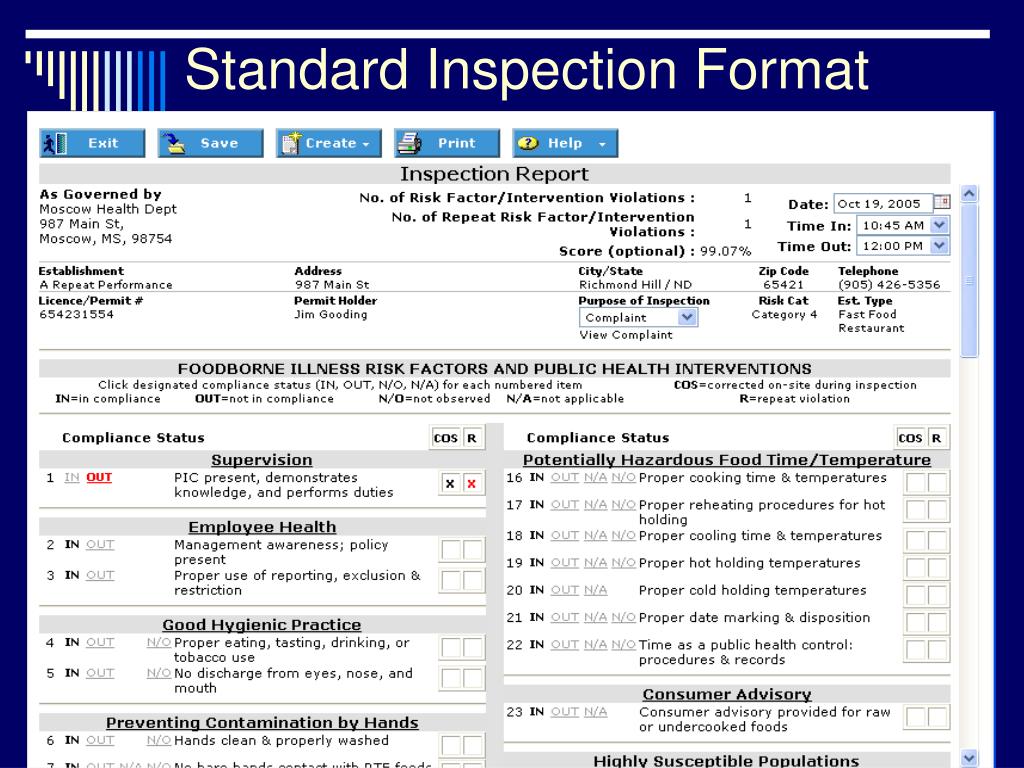The width and height of the screenshot is (1024, 768).
Task: Select N/O for item 6 Hands clean
Action: coord(159,741)
